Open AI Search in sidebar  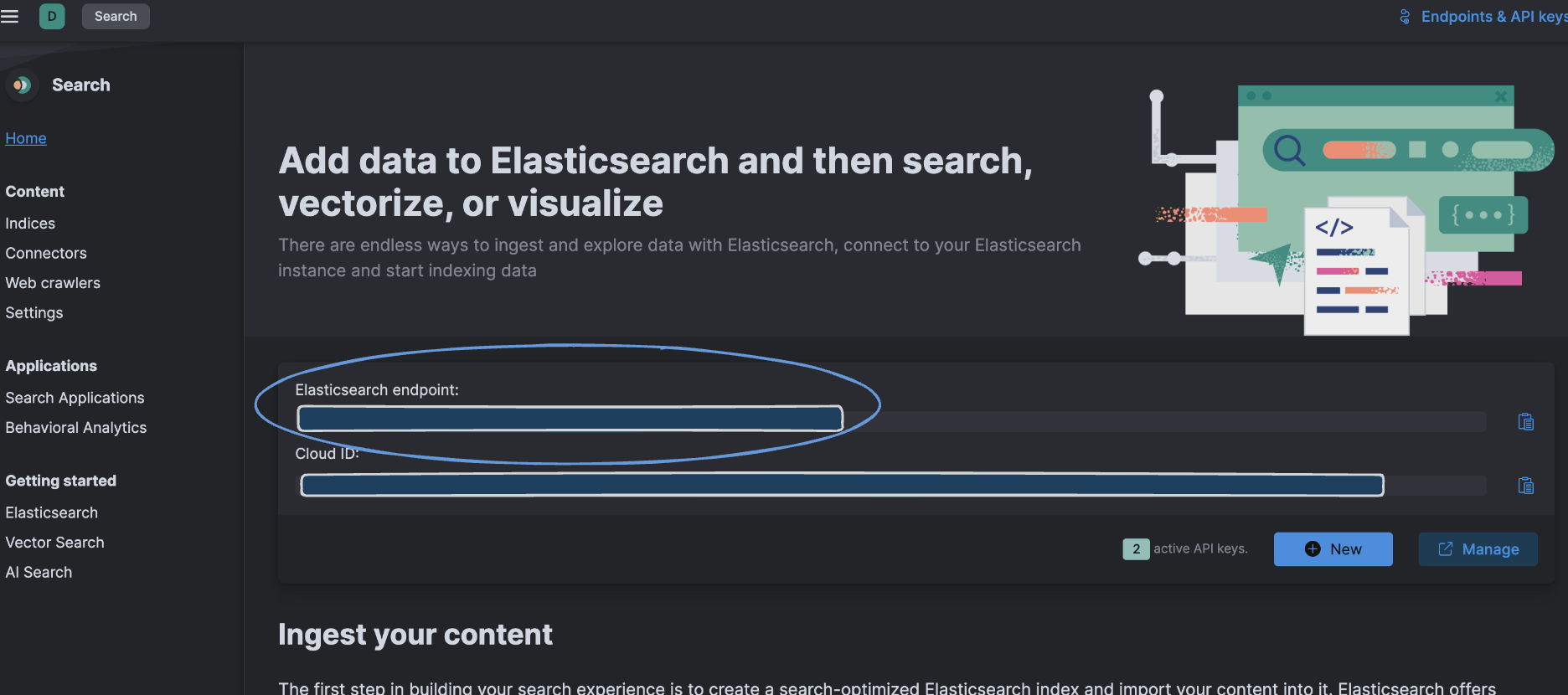click(39, 573)
